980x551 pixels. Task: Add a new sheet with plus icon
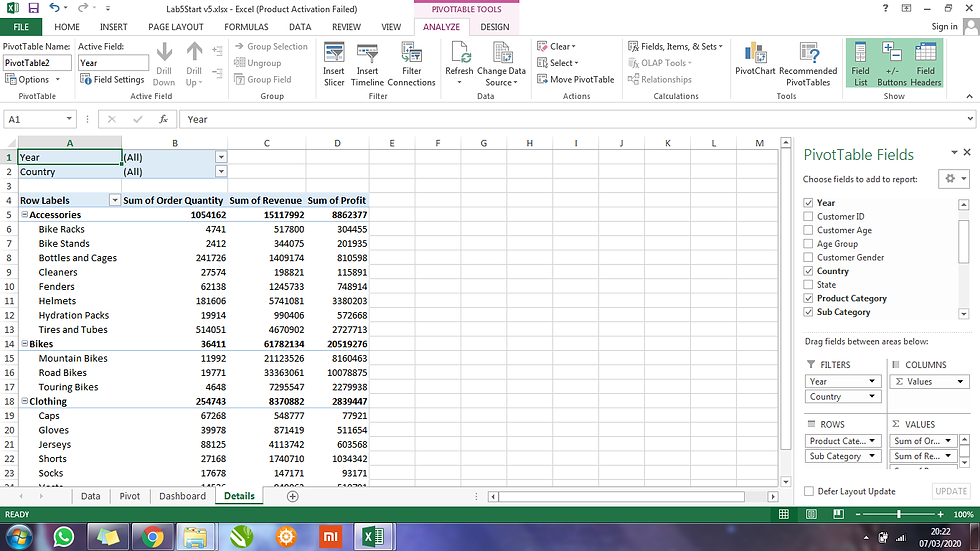point(292,496)
